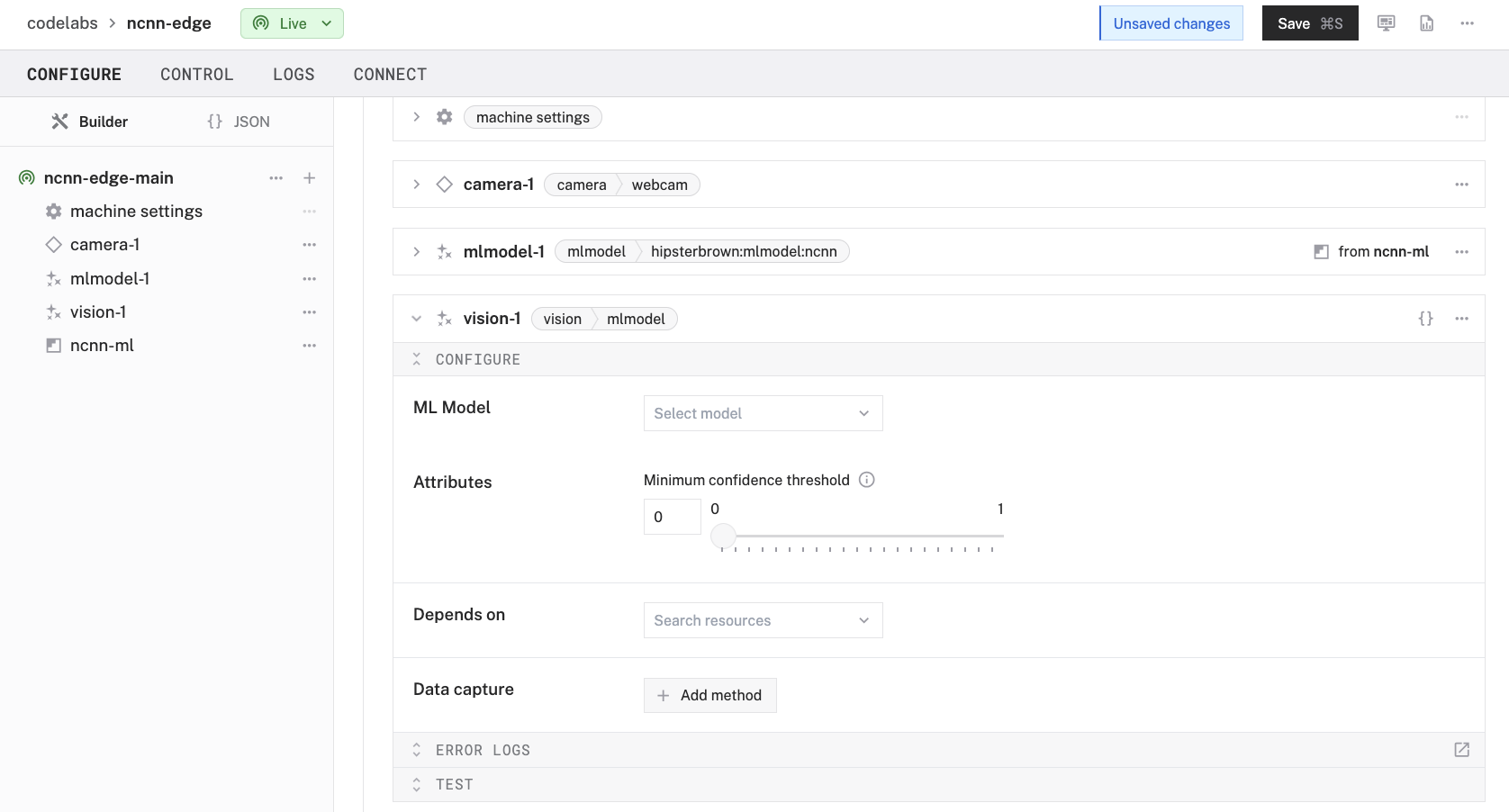Click the camera-1 diamond icon in card
Image resolution: width=1509 pixels, height=812 pixels.
(x=445, y=185)
